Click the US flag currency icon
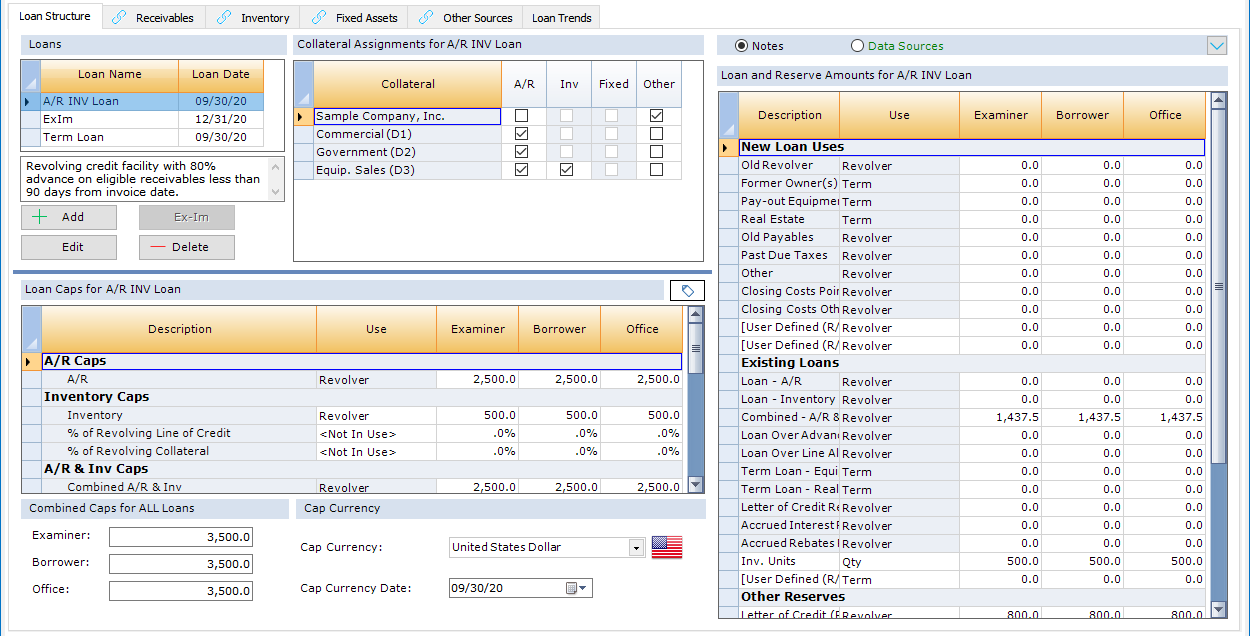1250x636 pixels. tap(667, 547)
